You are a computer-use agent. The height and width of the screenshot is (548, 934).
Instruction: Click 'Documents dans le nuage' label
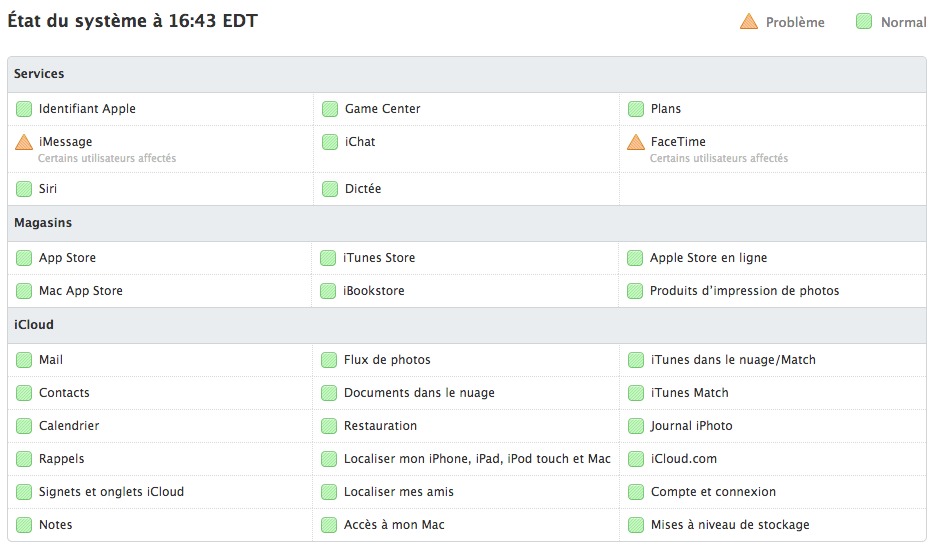point(419,393)
